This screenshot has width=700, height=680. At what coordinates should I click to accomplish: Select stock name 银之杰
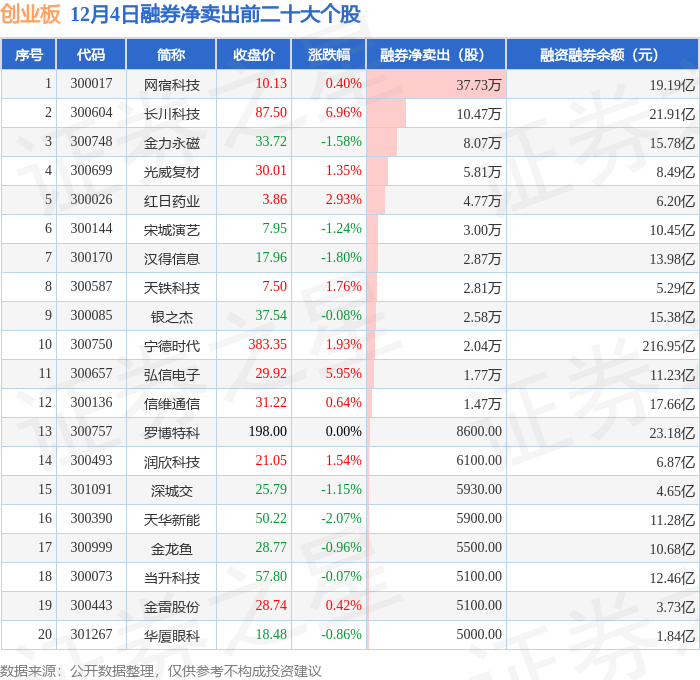pyautogui.click(x=171, y=317)
